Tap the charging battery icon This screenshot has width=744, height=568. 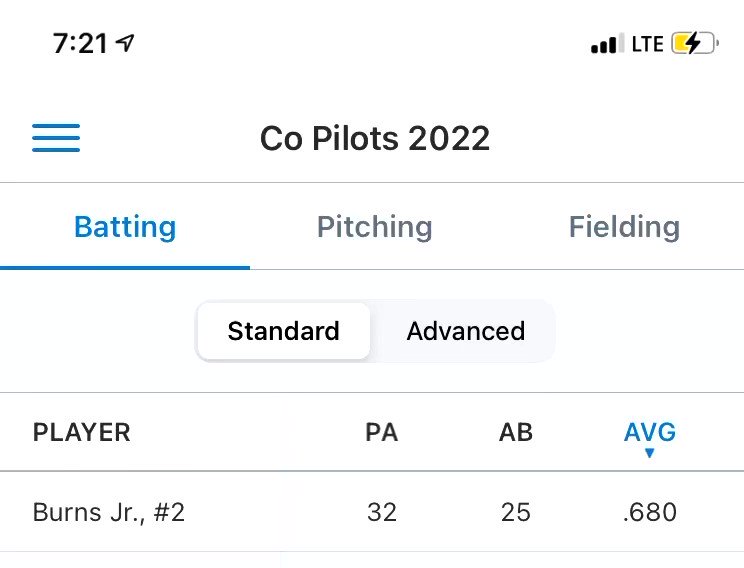(695, 44)
